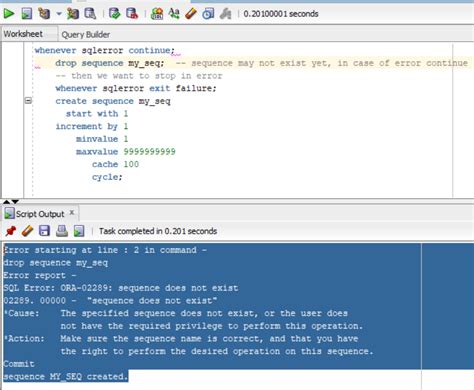Click 'Error starting at line : 2' output line
Image resolution: width=474 pixels, height=390 pixels.
(x=105, y=250)
